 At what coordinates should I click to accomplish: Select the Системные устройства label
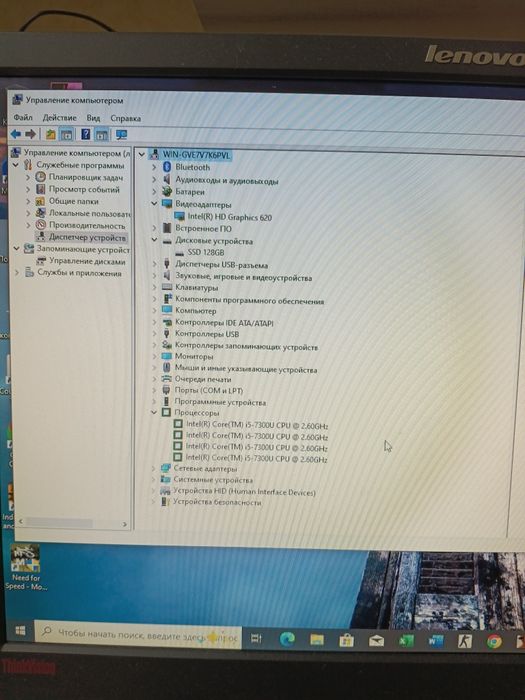pyautogui.click(x=213, y=480)
